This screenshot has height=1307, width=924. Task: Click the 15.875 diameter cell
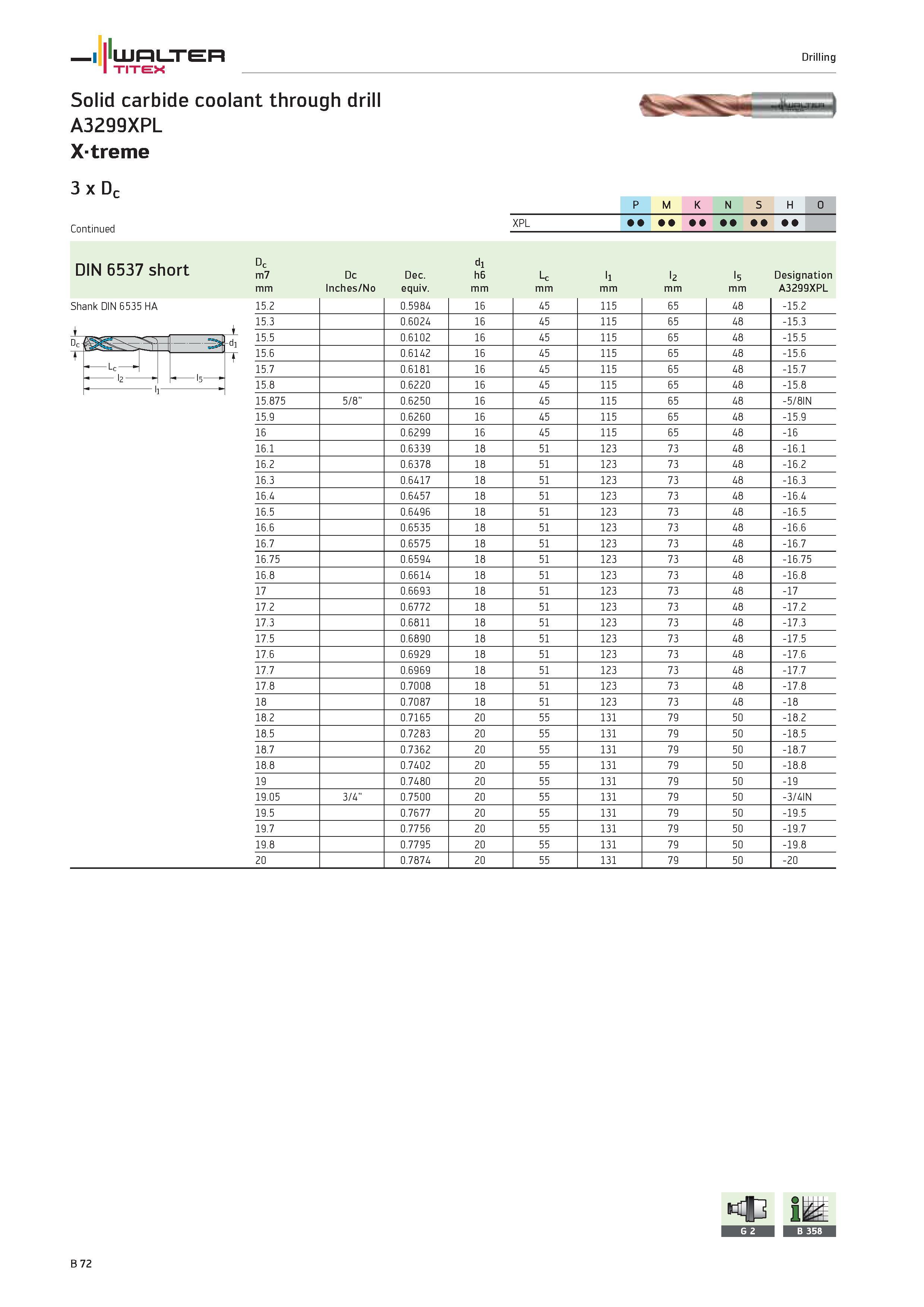click(x=270, y=401)
